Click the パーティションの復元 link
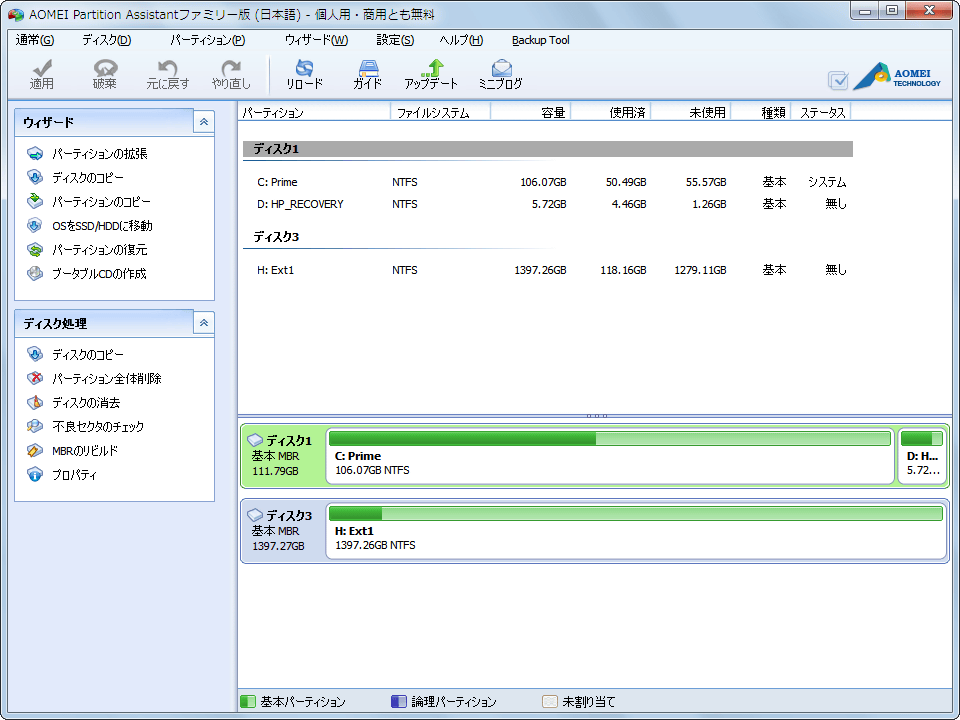Image resolution: width=960 pixels, height=720 pixels. [100, 250]
